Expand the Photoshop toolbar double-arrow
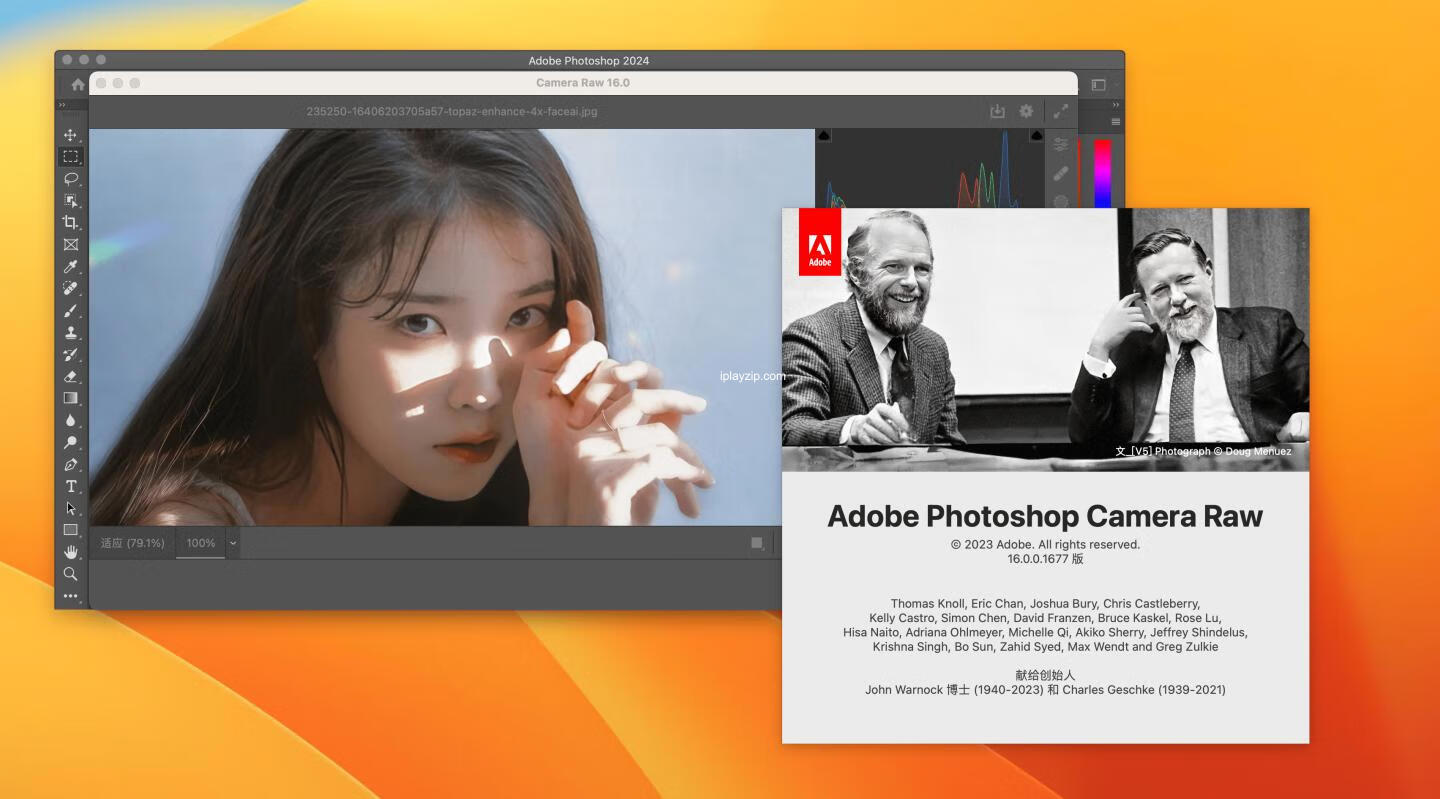Viewport: 1440px width, 799px height. point(62,105)
